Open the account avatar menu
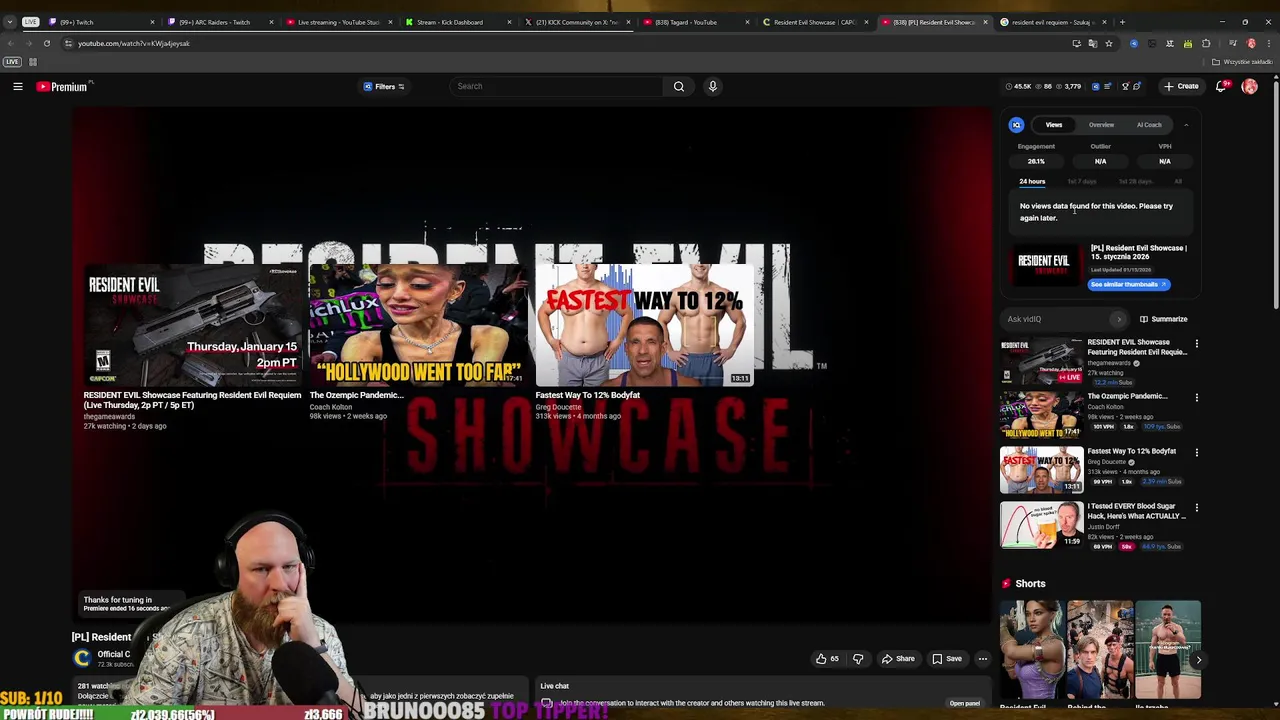 pyautogui.click(x=1249, y=87)
